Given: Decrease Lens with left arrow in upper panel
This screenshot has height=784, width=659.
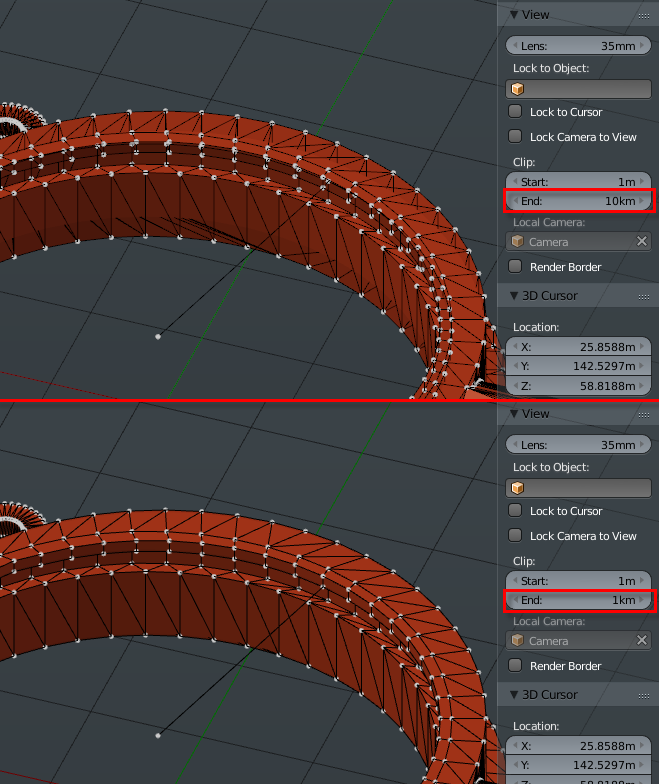Looking at the screenshot, I should [x=515, y=46].
